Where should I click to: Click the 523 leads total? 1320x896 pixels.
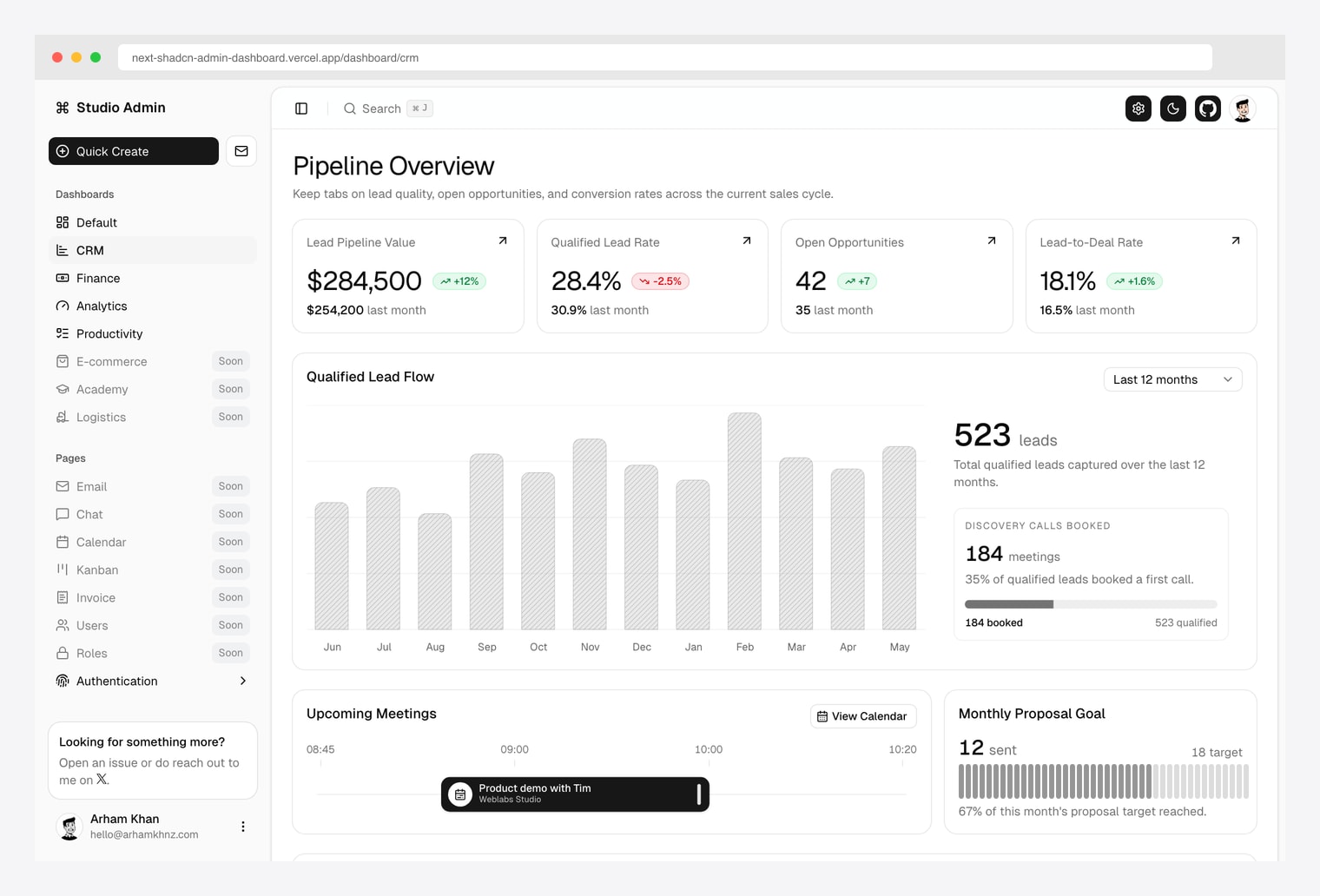tap(1006, 435)
